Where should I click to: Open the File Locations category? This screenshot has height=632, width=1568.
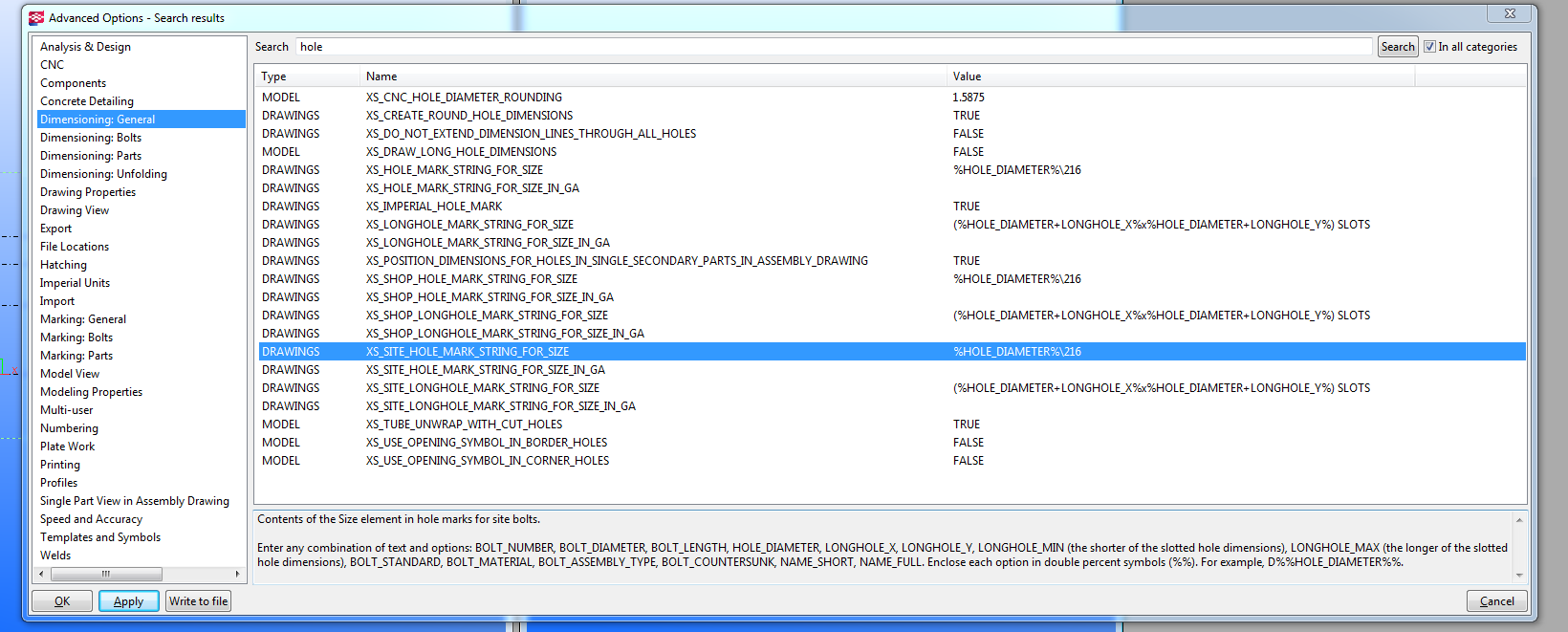75,247
